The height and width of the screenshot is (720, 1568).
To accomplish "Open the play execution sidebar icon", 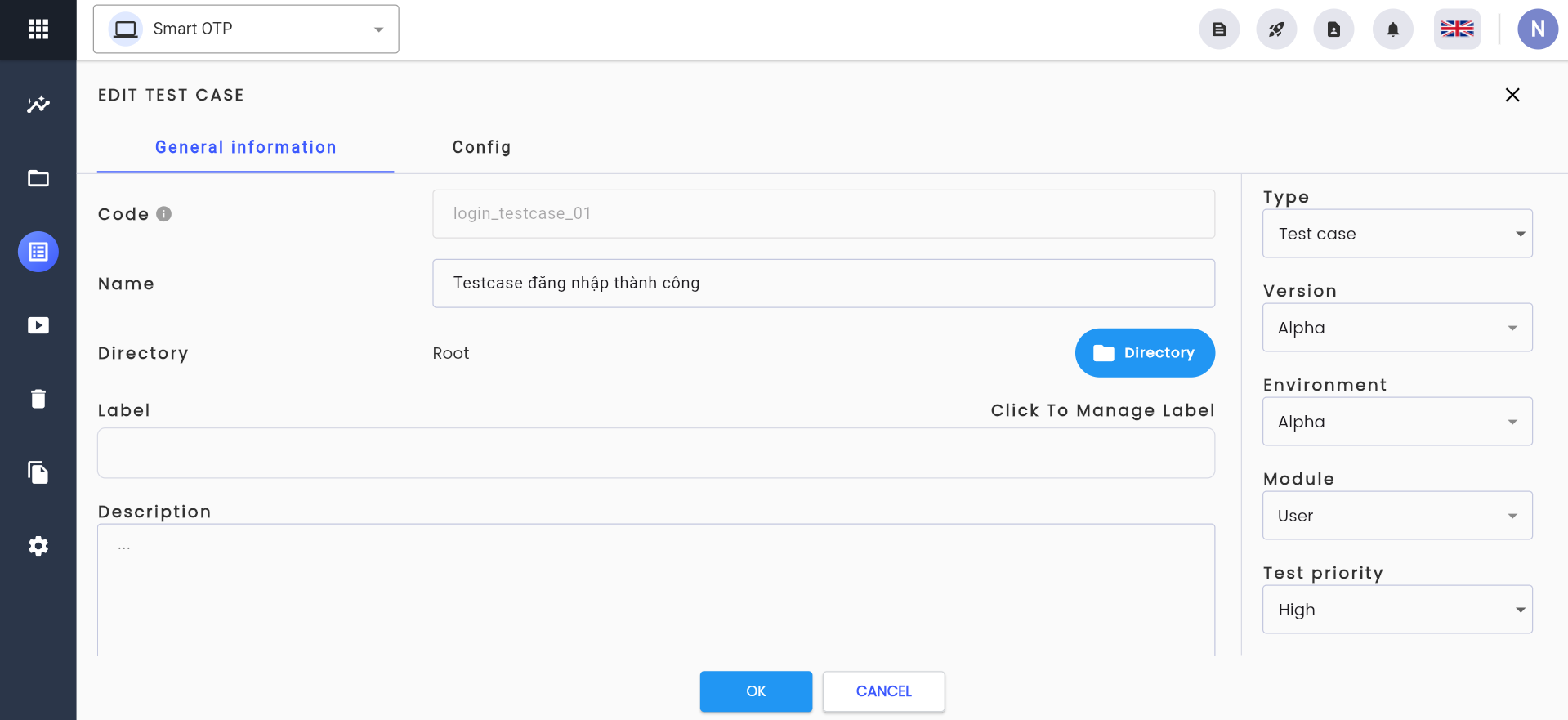I will [x=38, y=325].
